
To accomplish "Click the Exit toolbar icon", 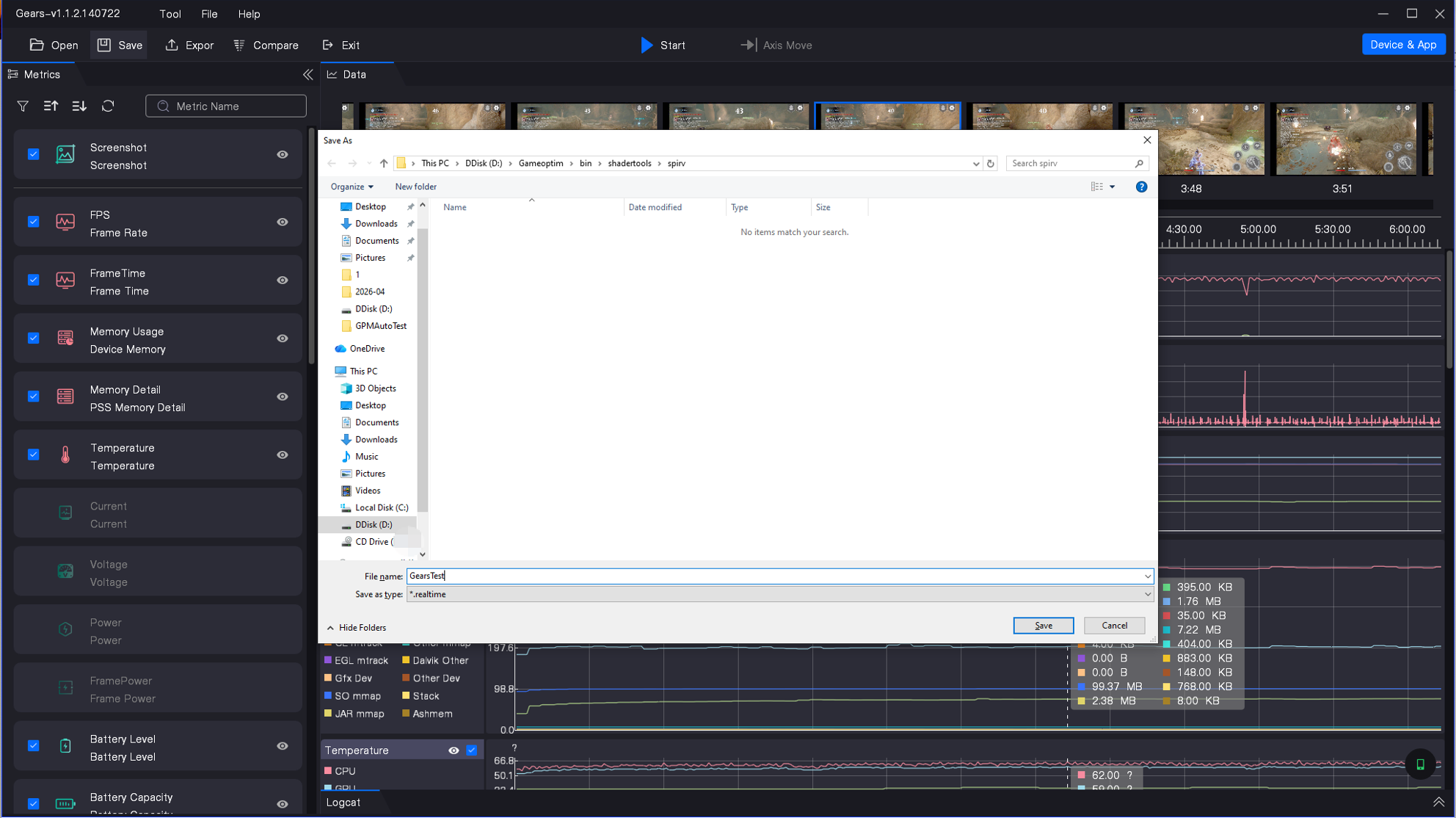I will point(328,45).
